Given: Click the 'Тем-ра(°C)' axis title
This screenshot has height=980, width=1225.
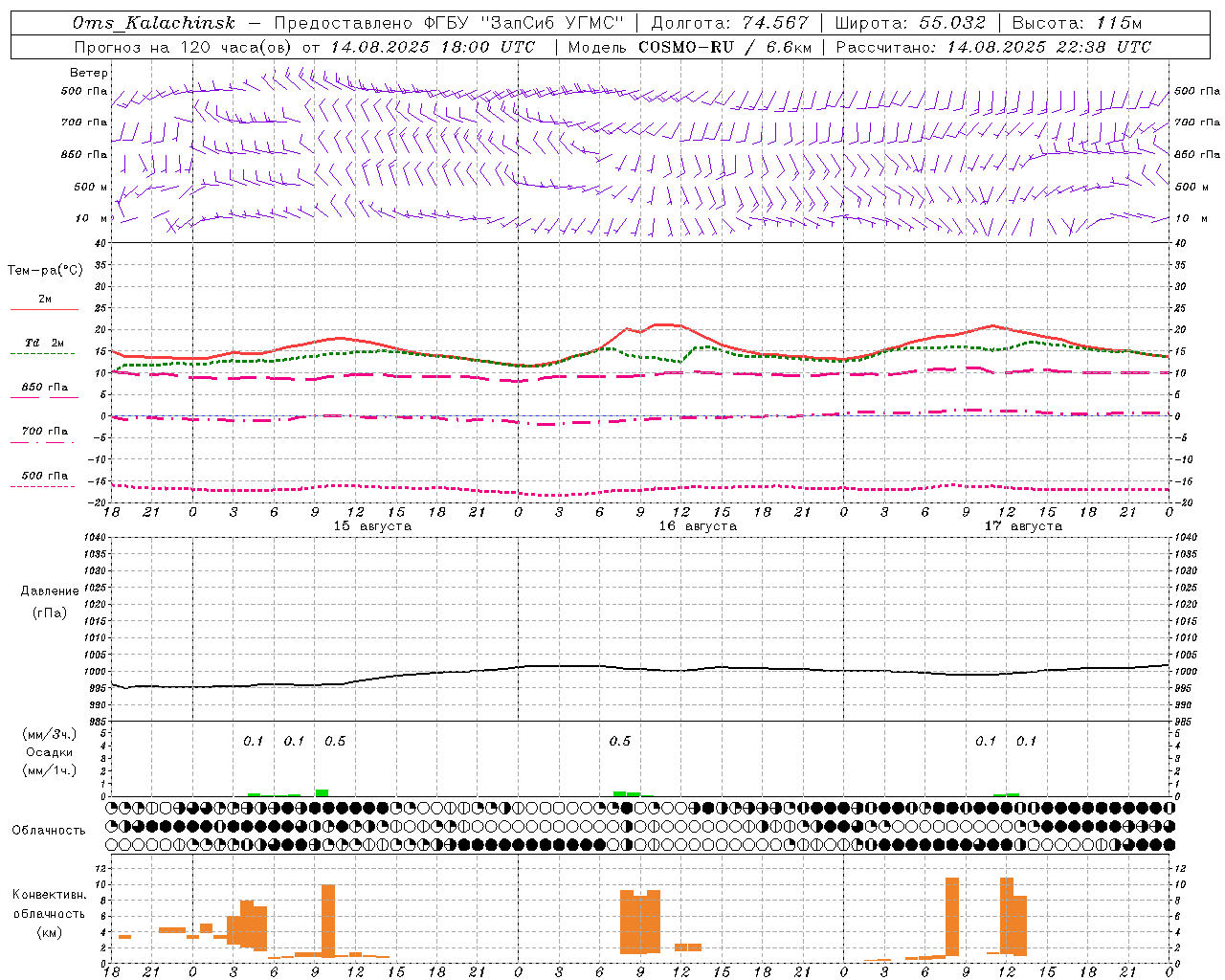Looking at the screenshot, I should 45,271.
